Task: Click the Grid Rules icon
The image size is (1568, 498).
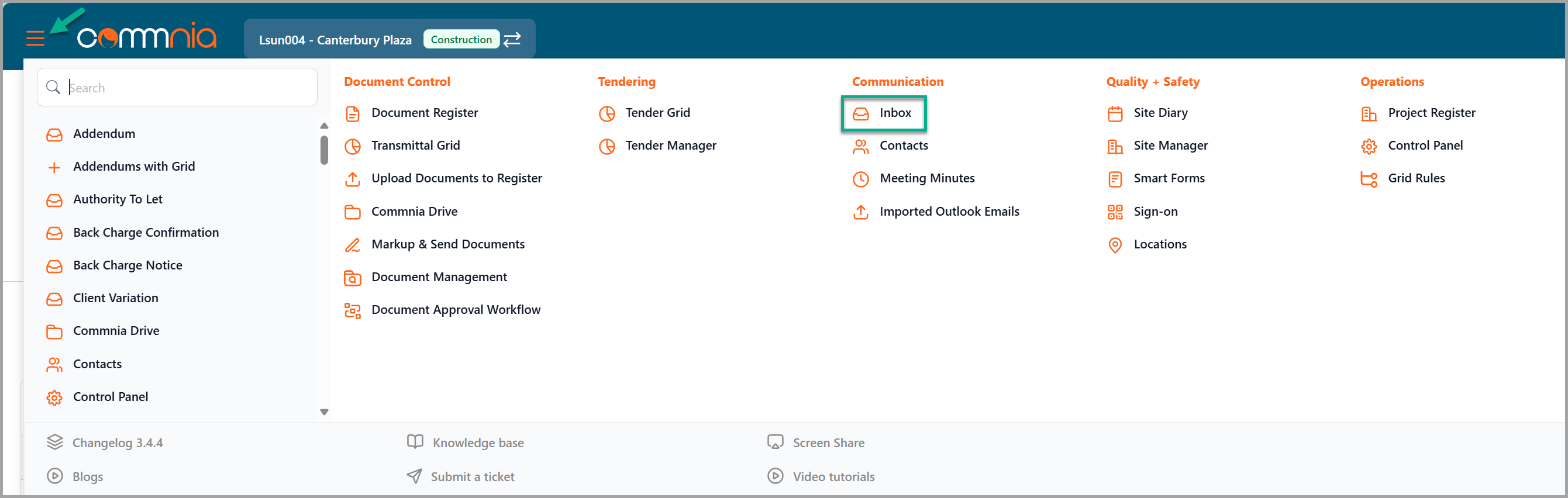Action: pos(1369,179)
